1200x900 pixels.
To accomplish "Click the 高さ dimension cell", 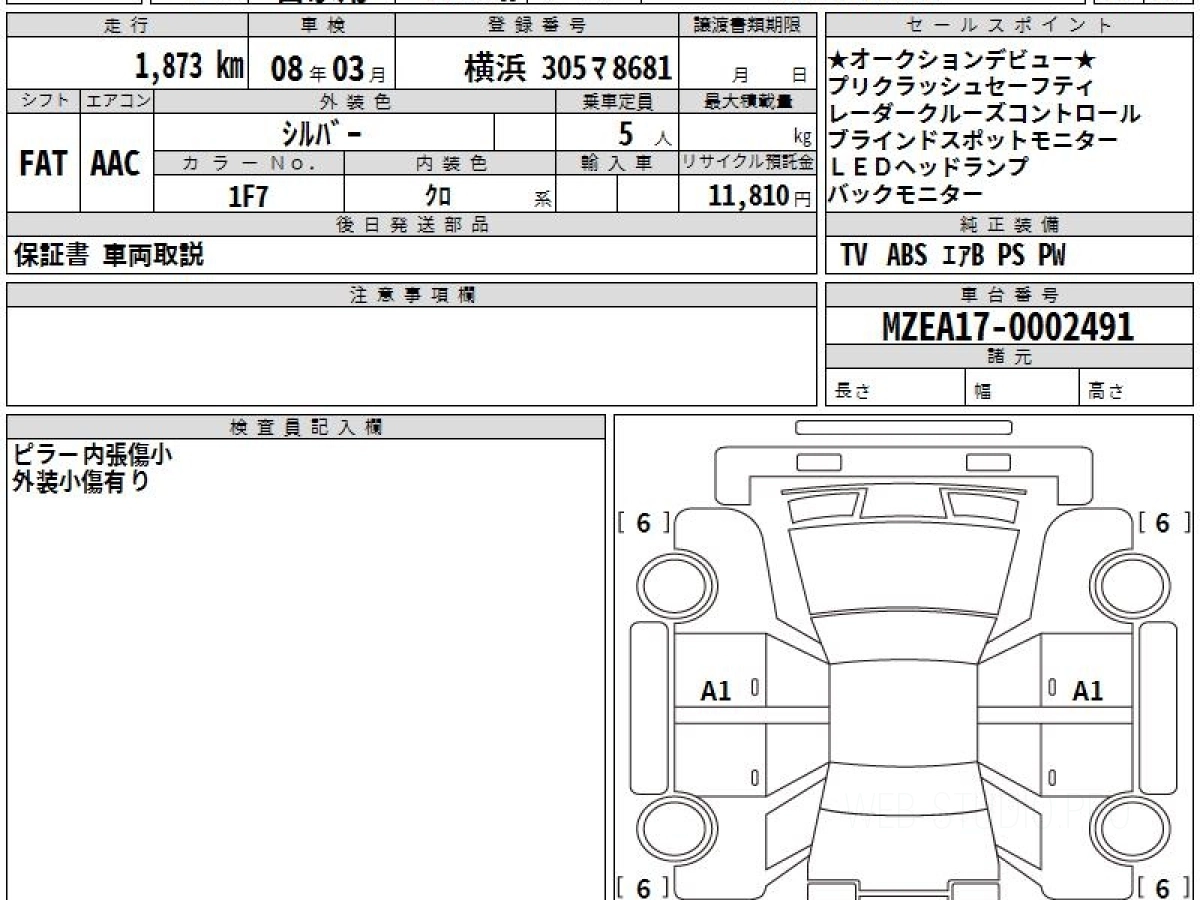I will click(1137, 388).
